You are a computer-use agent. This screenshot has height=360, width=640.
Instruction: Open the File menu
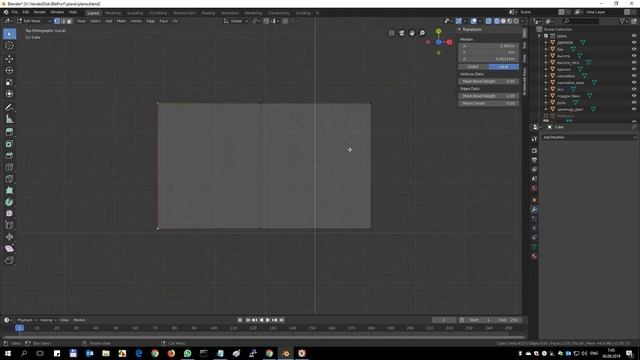(15, 12)
